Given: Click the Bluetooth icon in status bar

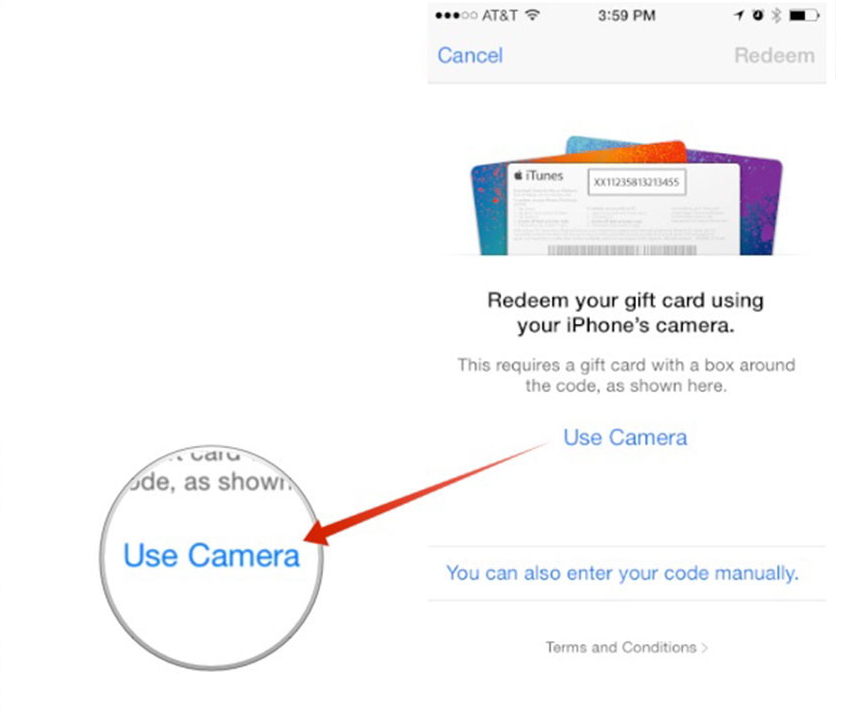Looking at the screenshot, I should (776, 16).
